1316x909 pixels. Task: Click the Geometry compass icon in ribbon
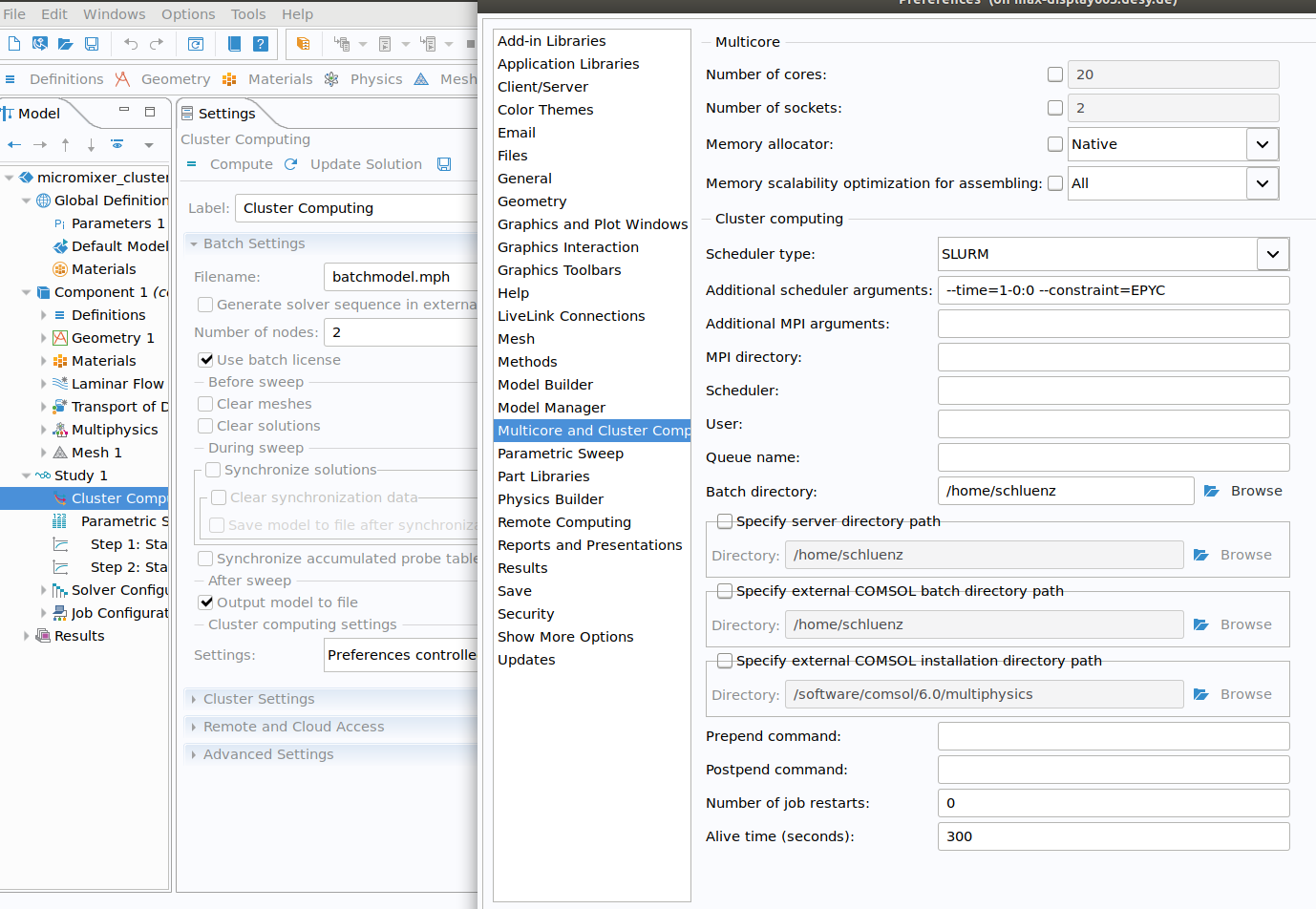pyautogui.click(x=122, y=79)
